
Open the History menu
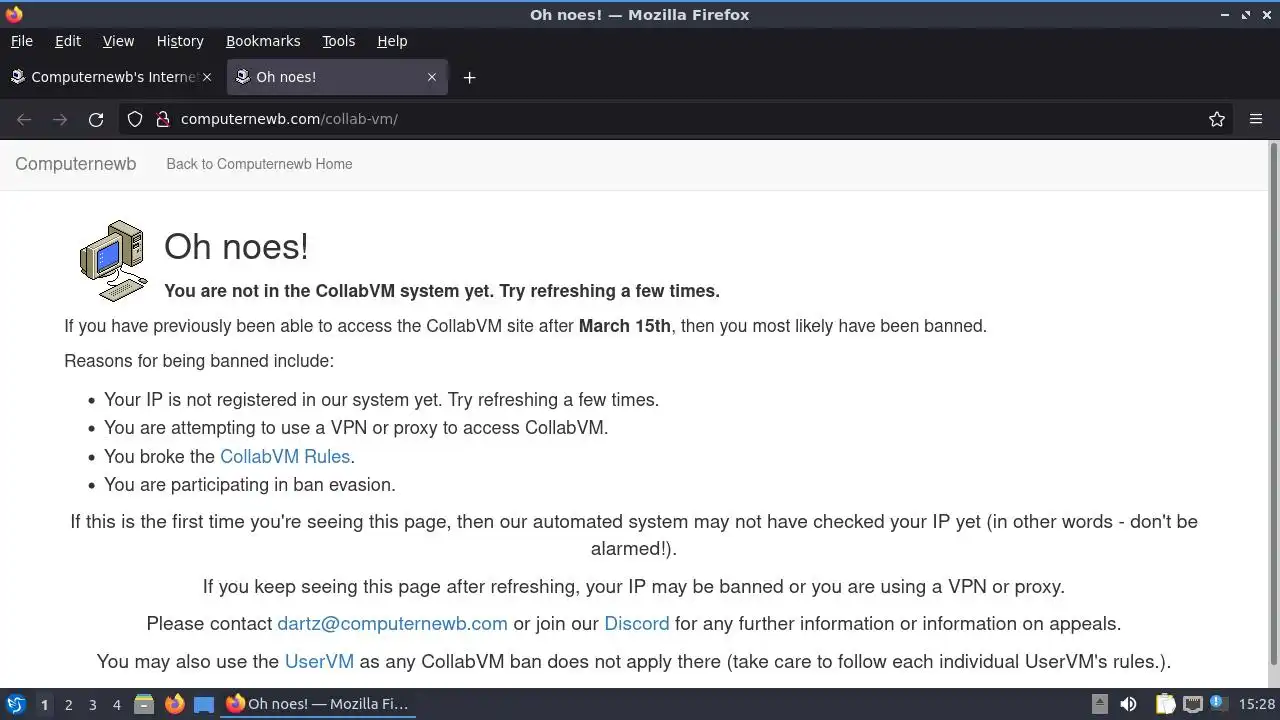pos(180,41)
